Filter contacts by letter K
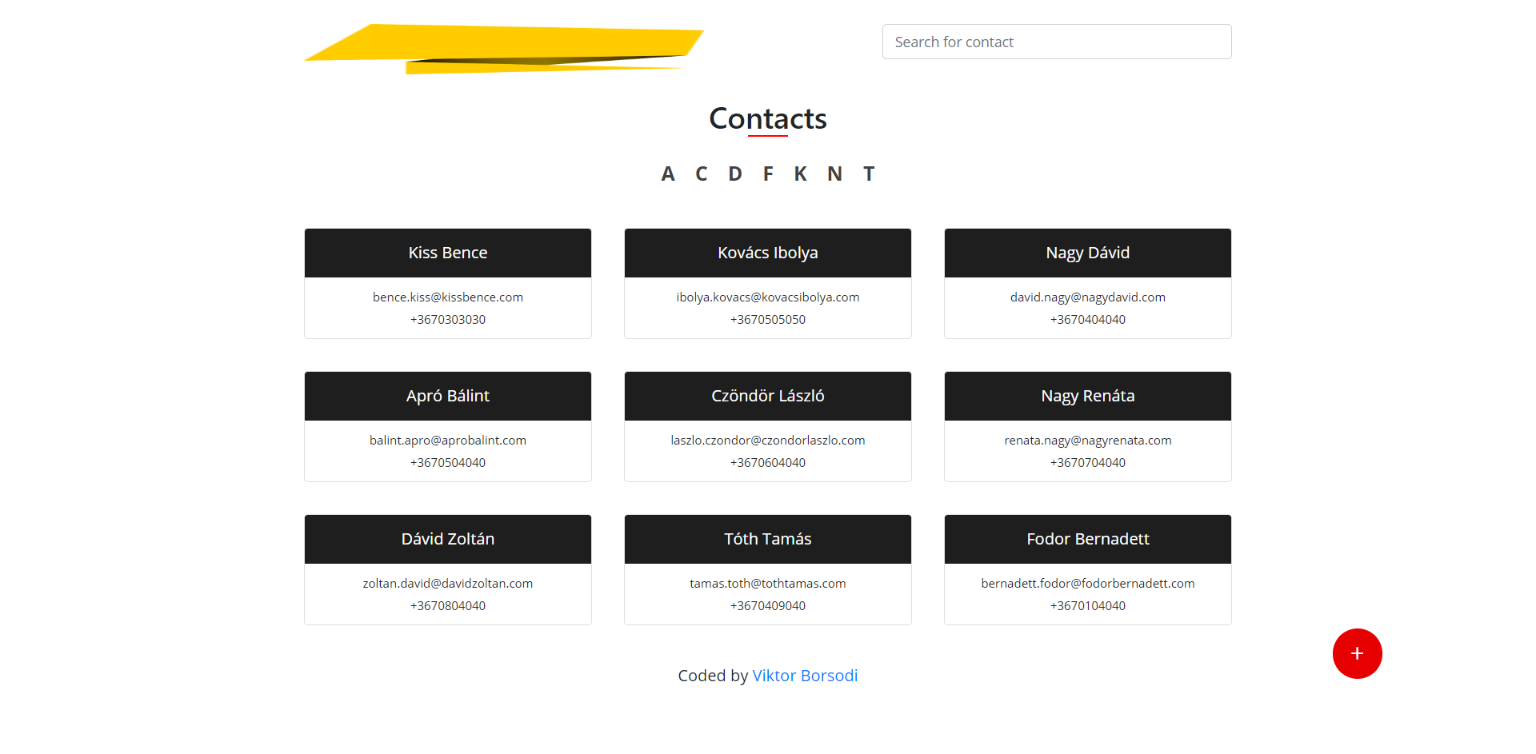 pyautogui.click(x=800, y=174)
